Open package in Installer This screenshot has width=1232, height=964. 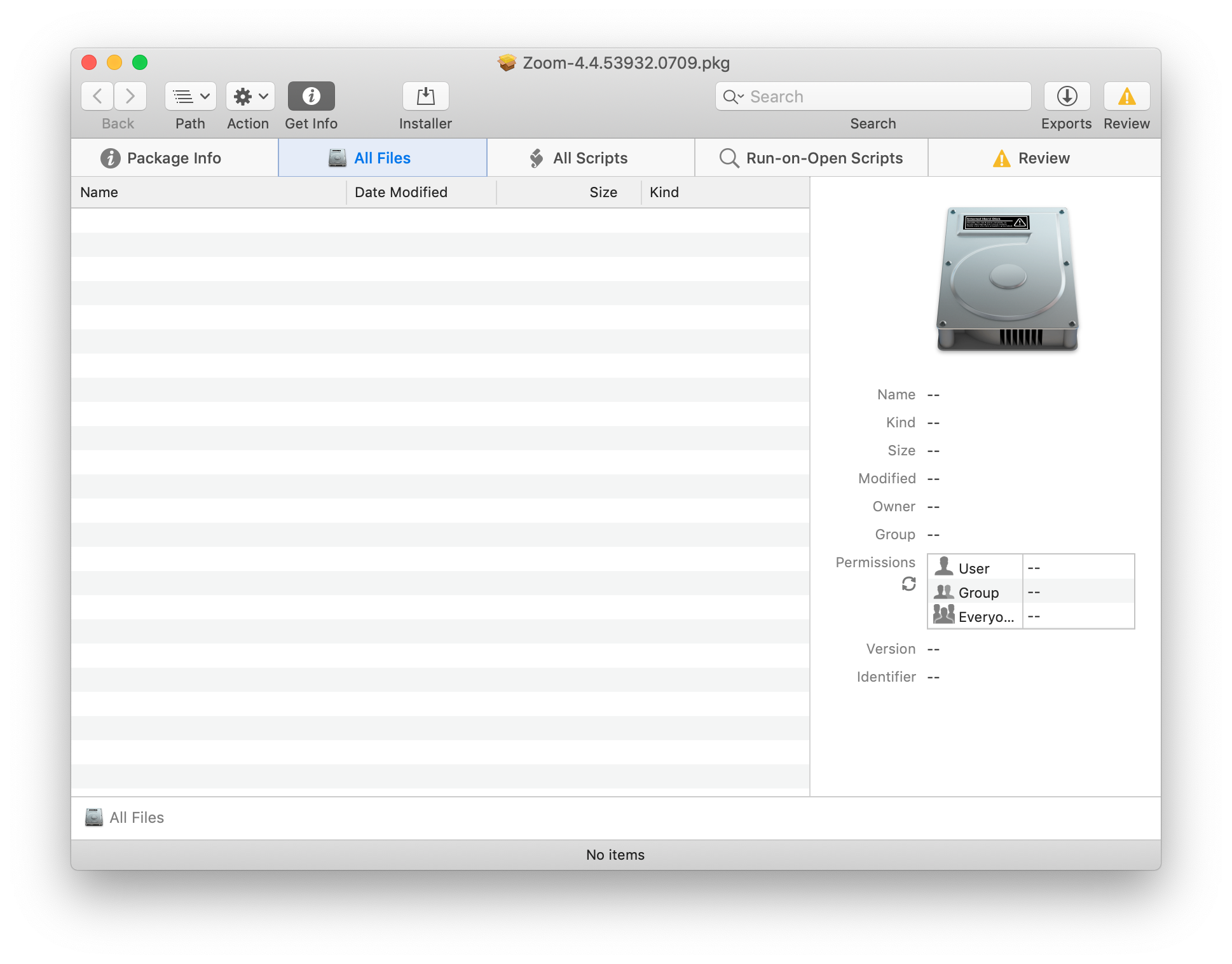pos(425,97)
